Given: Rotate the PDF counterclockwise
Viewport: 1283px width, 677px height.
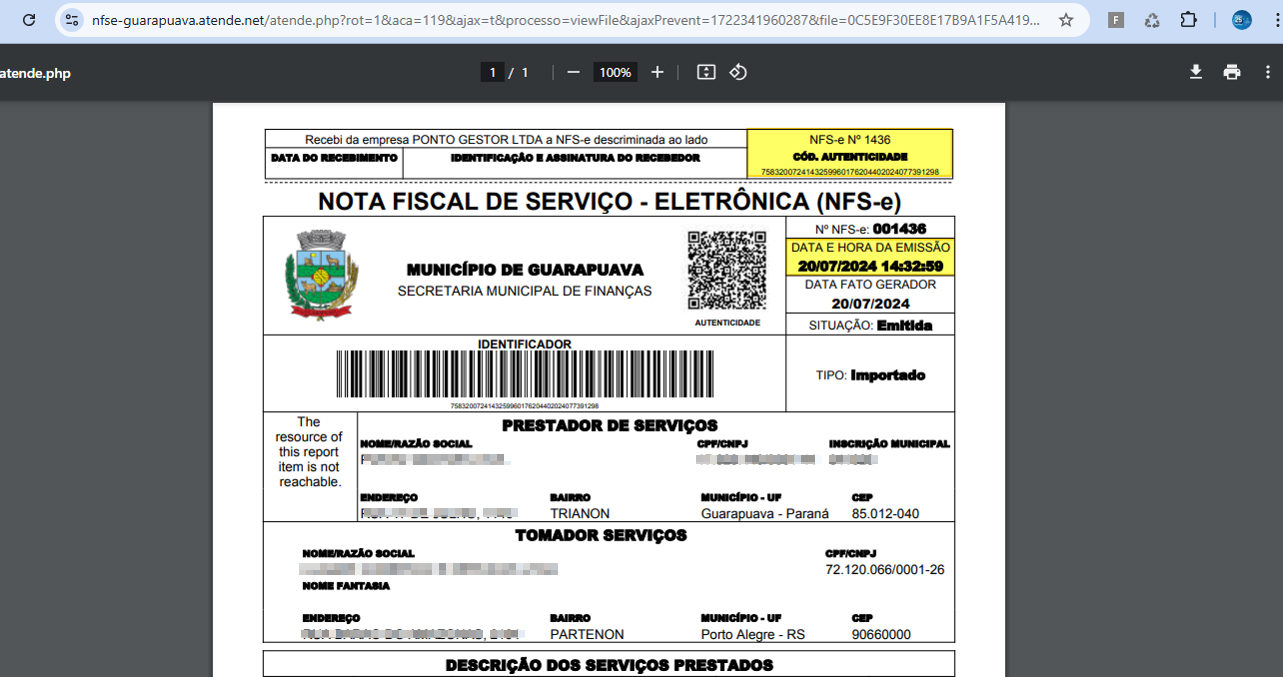Looking at the screenshot, I should [x=738, y=72].
